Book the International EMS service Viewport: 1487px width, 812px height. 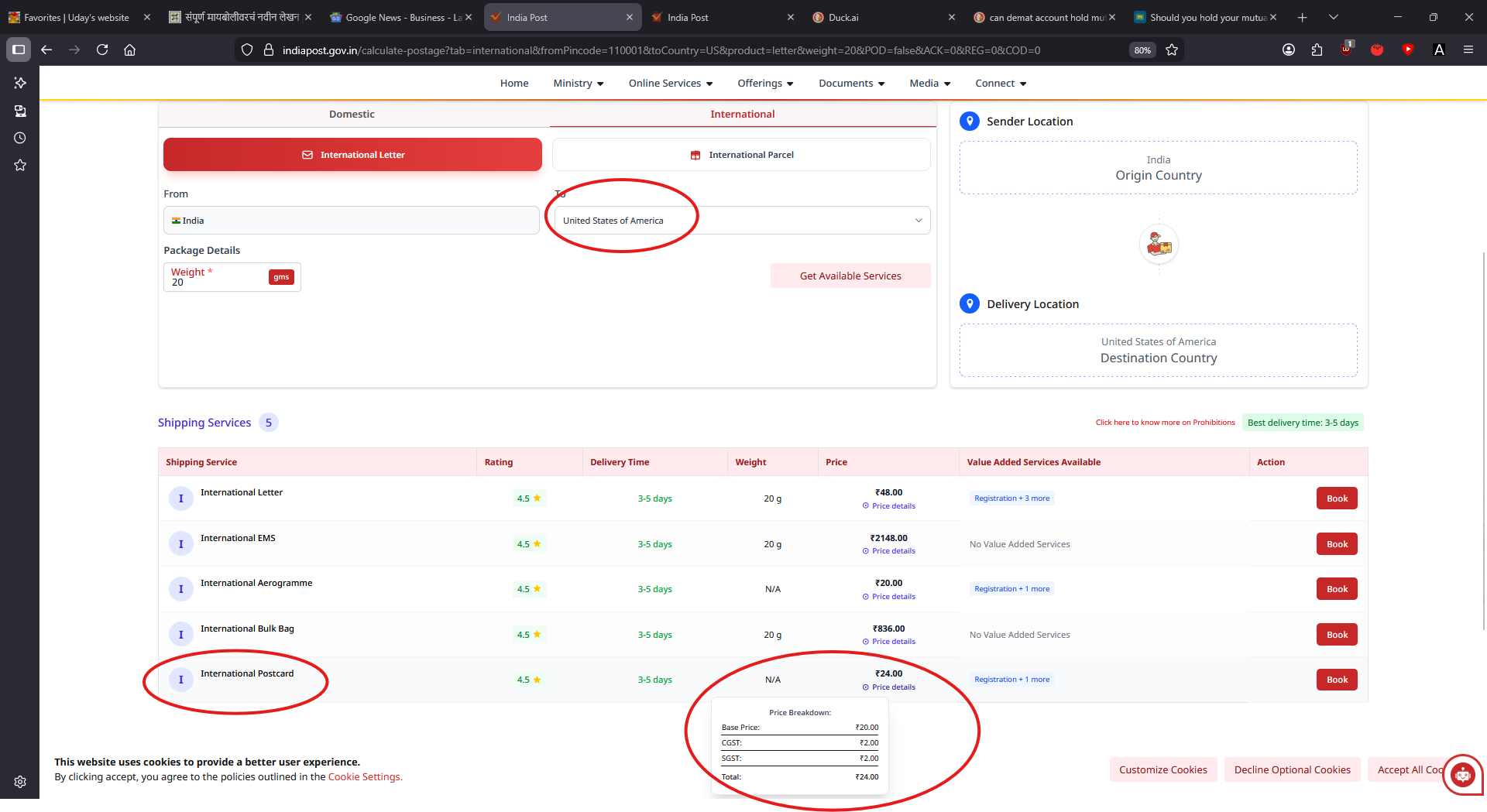pyautogui.click(x=1336, y=544)
